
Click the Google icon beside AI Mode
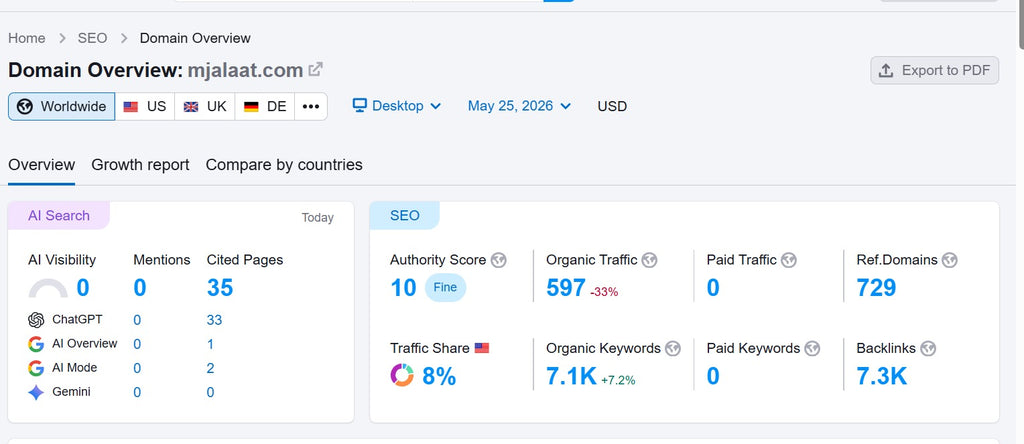coord(36,368)
